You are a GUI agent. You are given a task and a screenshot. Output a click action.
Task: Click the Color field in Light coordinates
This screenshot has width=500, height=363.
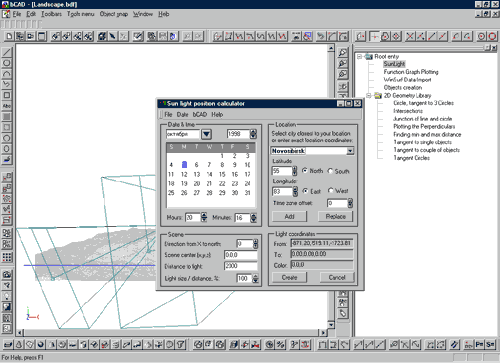(x=322, y=265)
